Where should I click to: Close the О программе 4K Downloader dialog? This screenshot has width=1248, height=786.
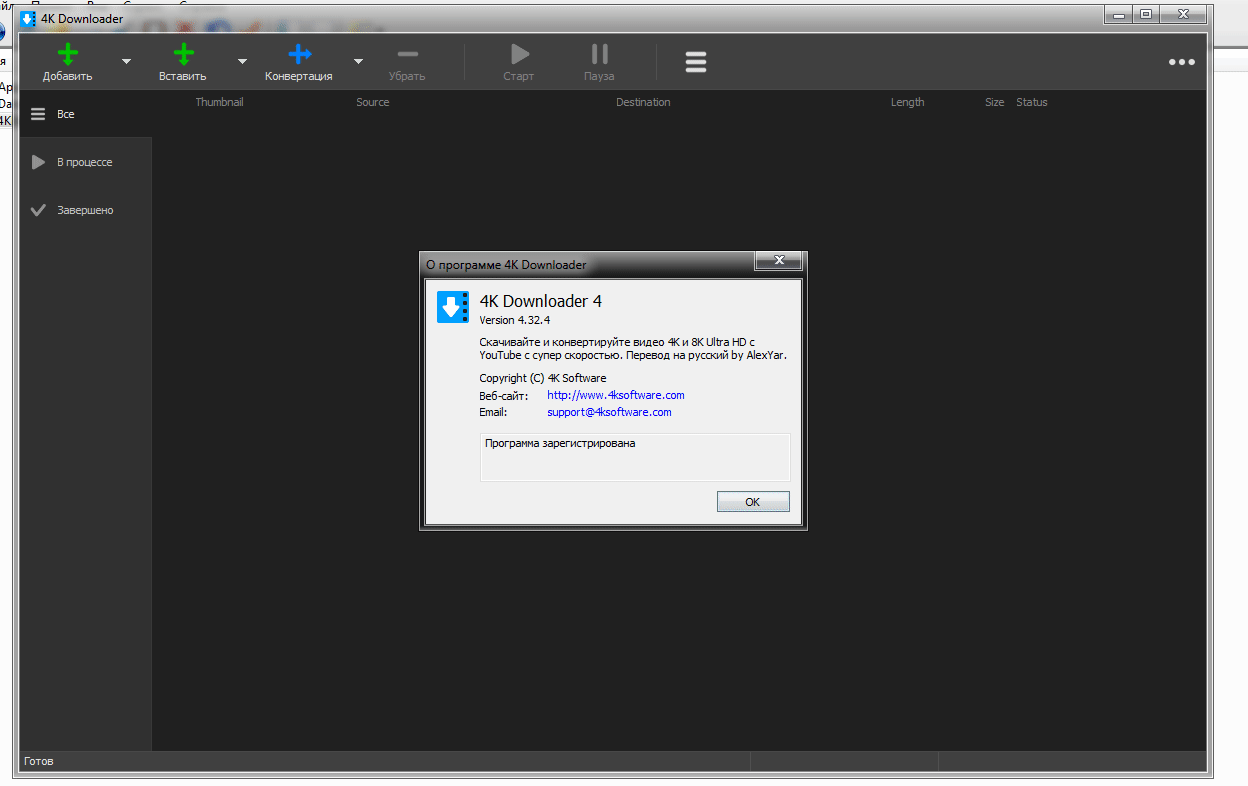[x=778, y=262]
